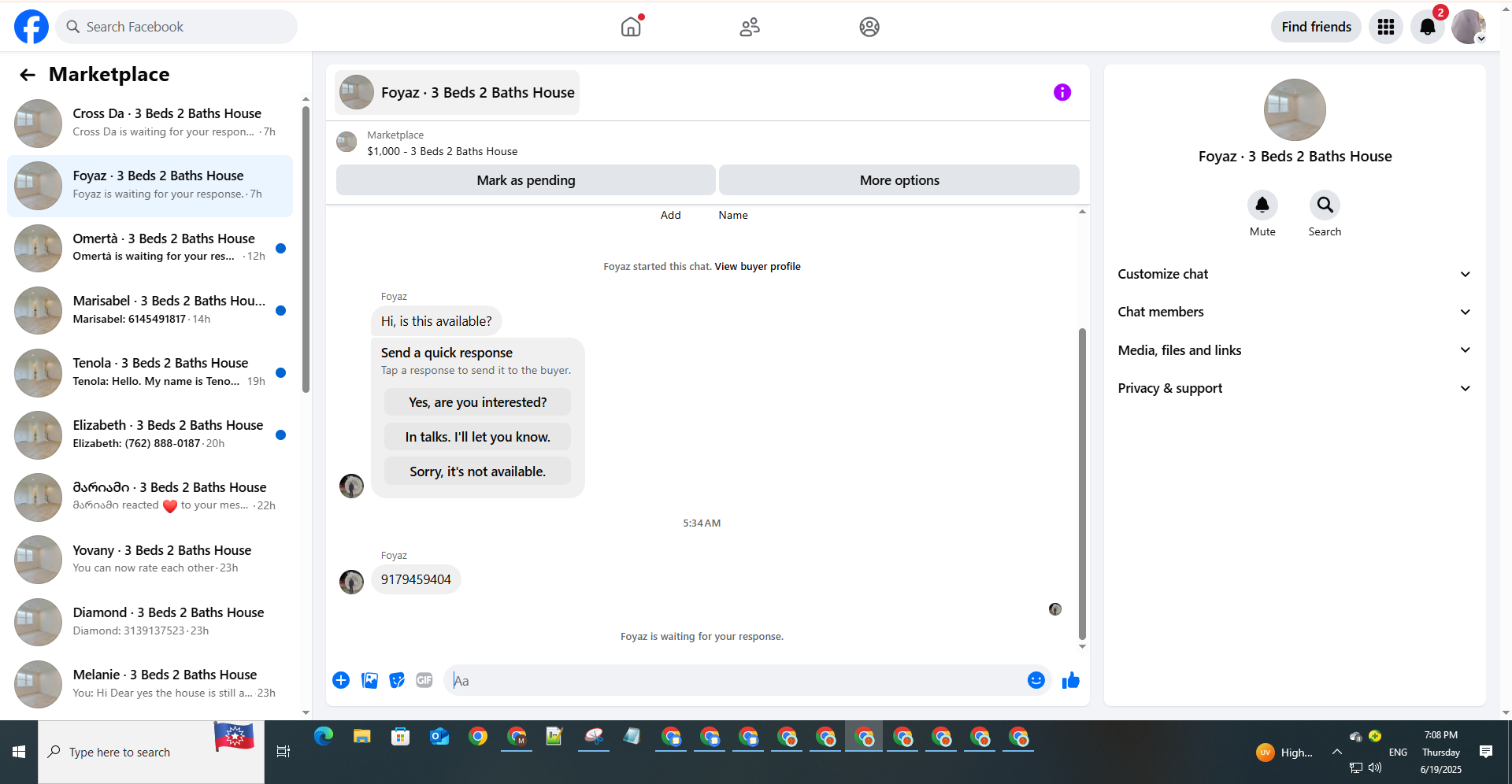This screenshot has height=784, width=1512.
Task: Open the Windows action center notifications
Action: point(1486,752)
